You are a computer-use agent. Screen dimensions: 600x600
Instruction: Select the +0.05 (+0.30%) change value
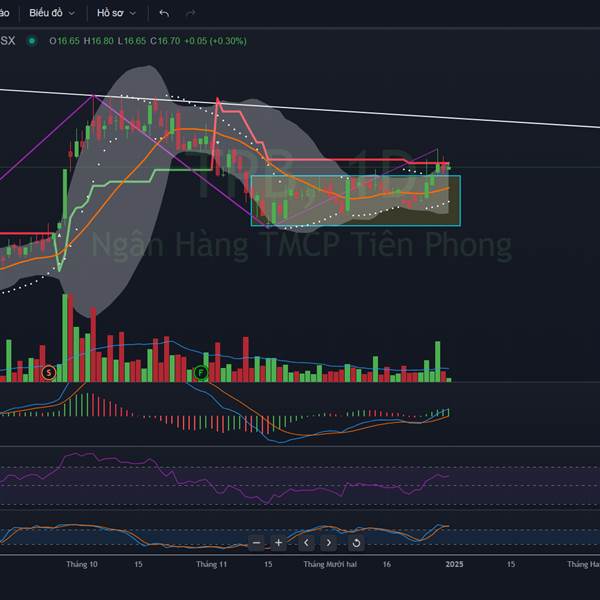point(215,41)
